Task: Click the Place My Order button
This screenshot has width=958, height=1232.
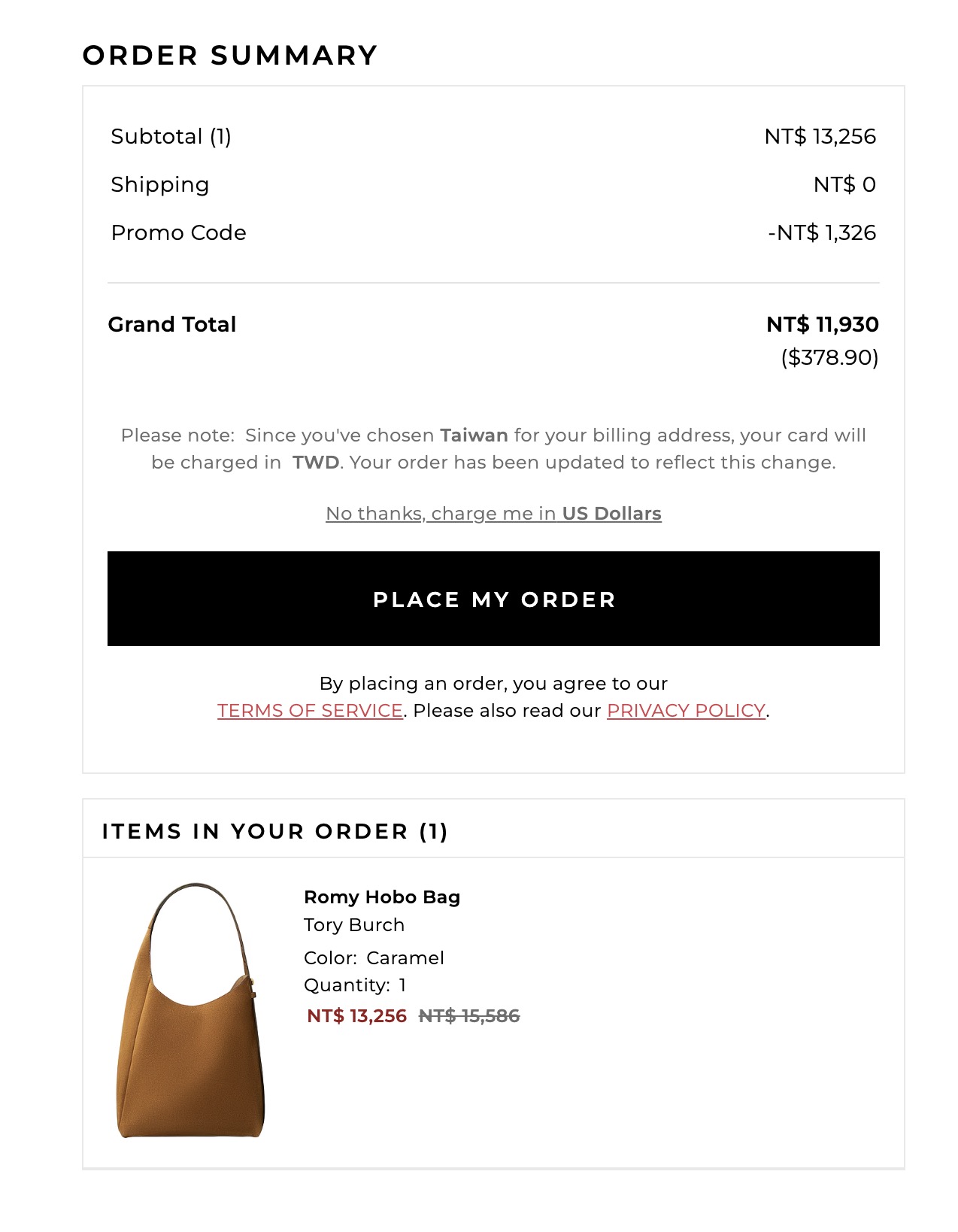Action: [493, 599]
